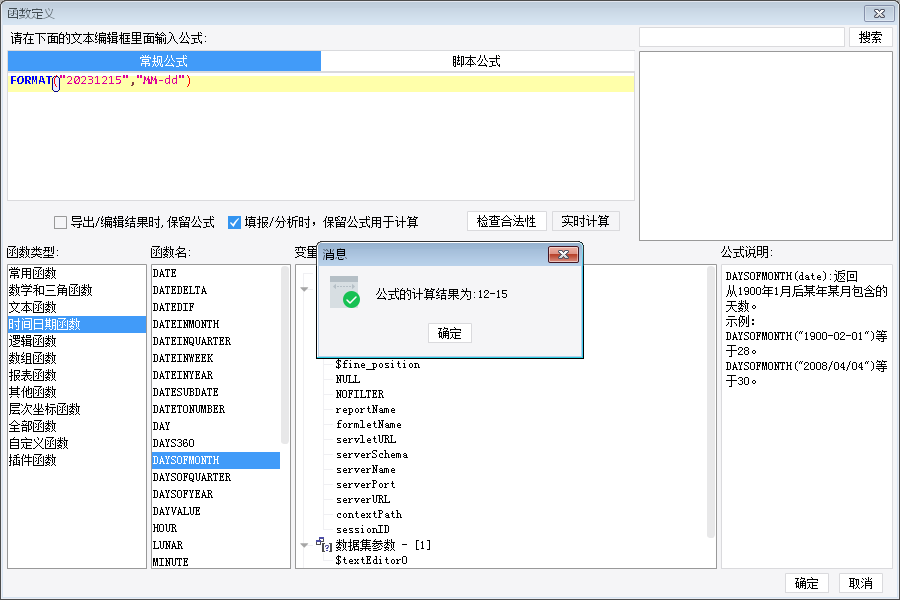Click the bottom 确定 button

tap(806, 583)
